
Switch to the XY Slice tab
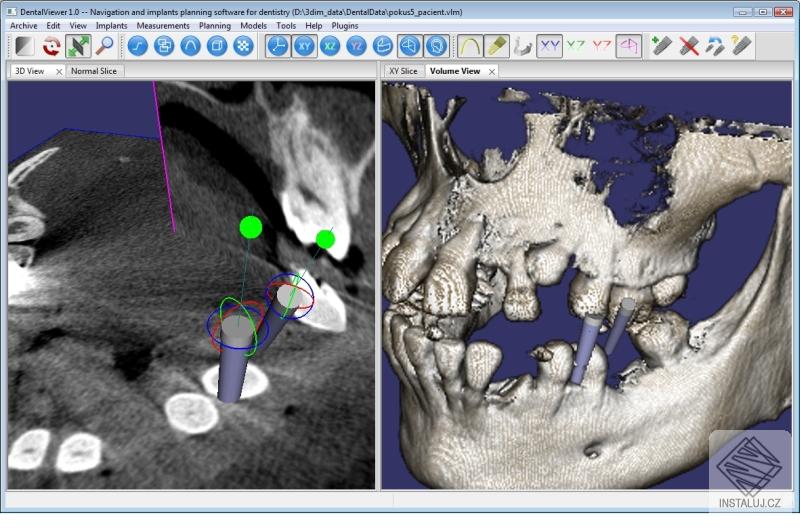coord(403,71)
